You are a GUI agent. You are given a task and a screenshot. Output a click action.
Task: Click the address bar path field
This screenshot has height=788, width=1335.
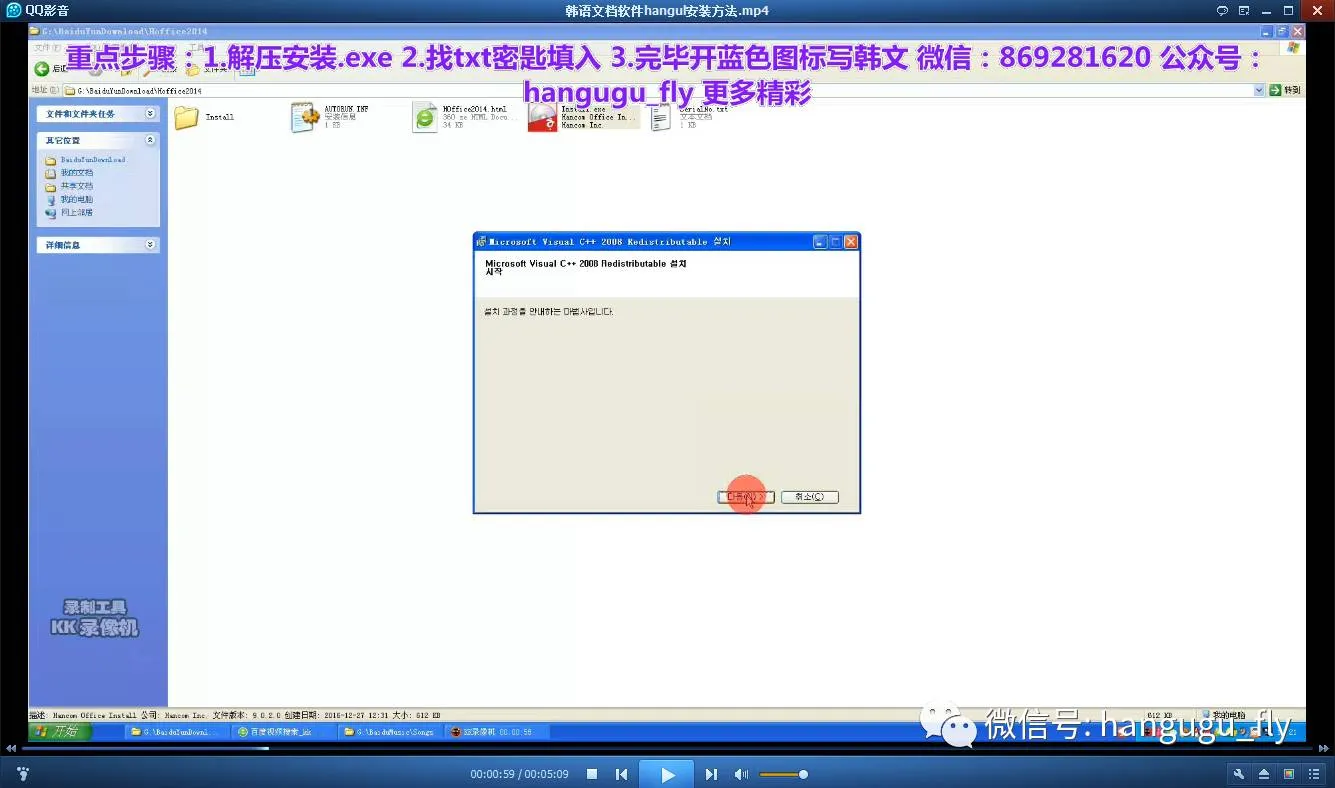pyautogui.click(x=658, y=90)
